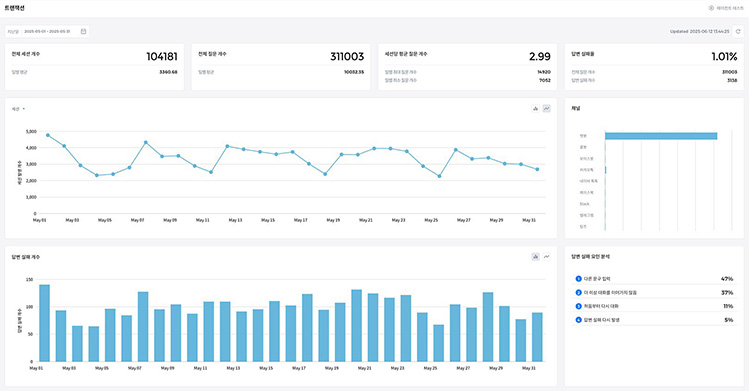Select the 11% failure factor row
Viewport: 749px width, 391px height.
coord(654,306)
